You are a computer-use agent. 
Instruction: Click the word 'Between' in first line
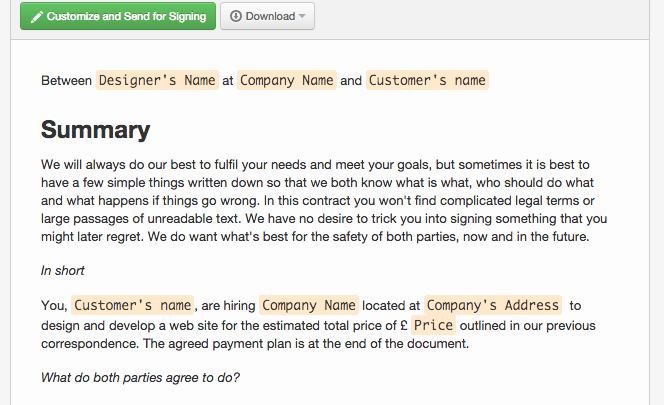[x=66, y=80]
